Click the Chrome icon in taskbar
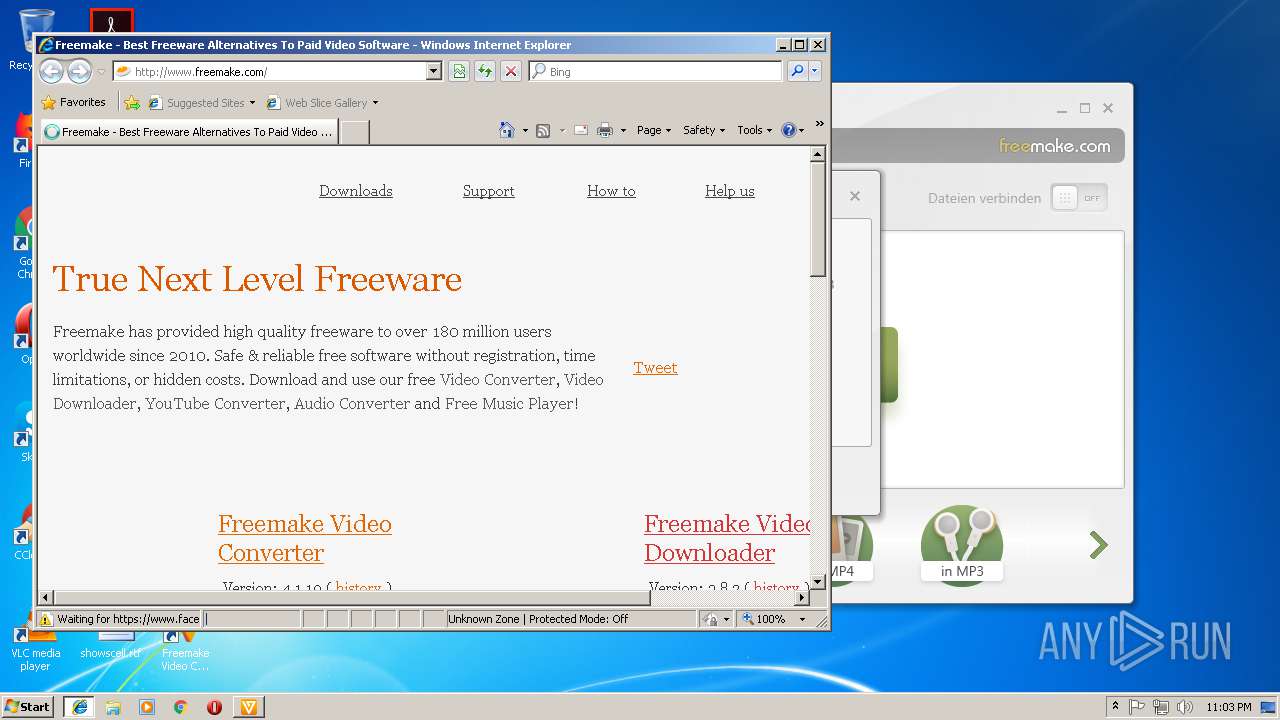Image resolution: width=1280 pixels, height=720 pixels. tap(181, 707)
